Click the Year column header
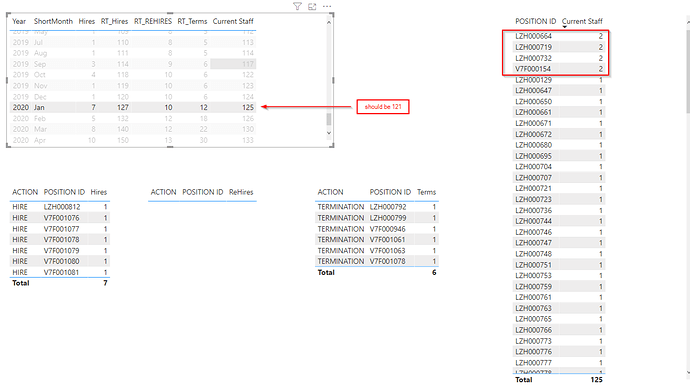Screen dimensions: 690x386 coord(19,21)
